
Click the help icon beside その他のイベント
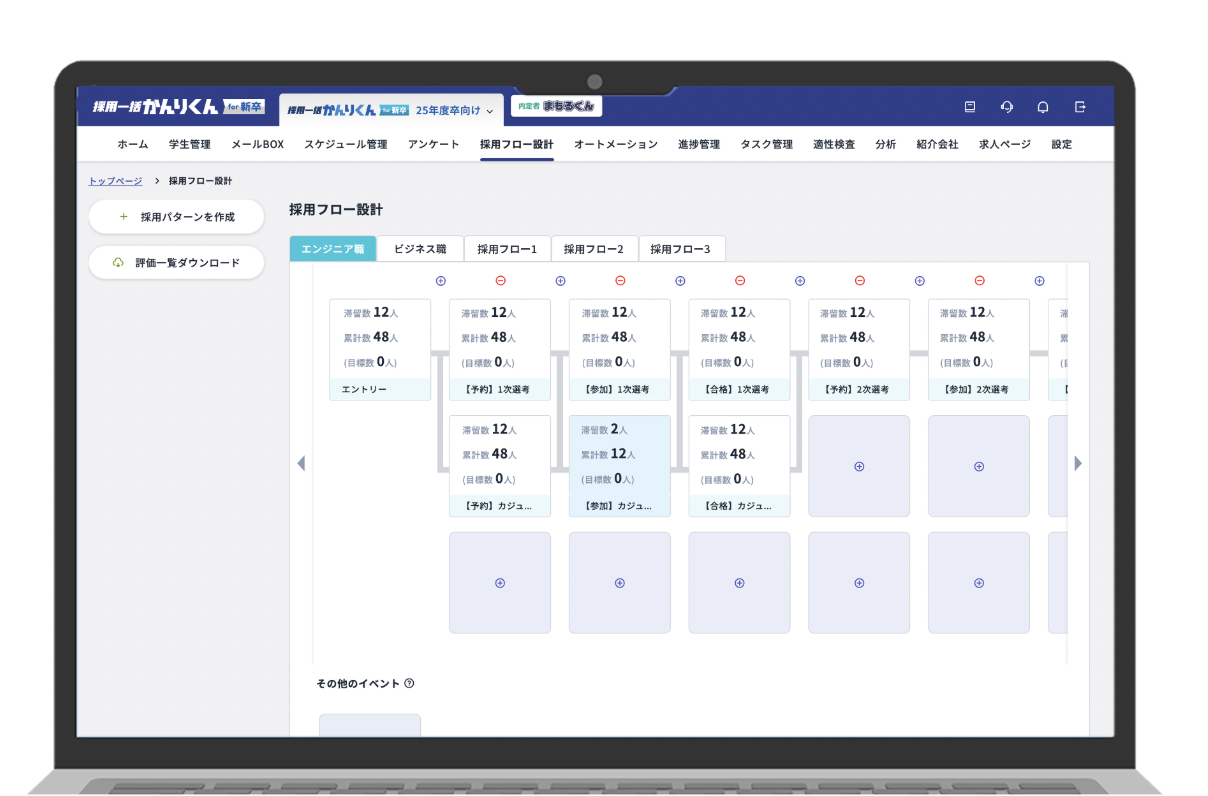[x=409, y=684]
